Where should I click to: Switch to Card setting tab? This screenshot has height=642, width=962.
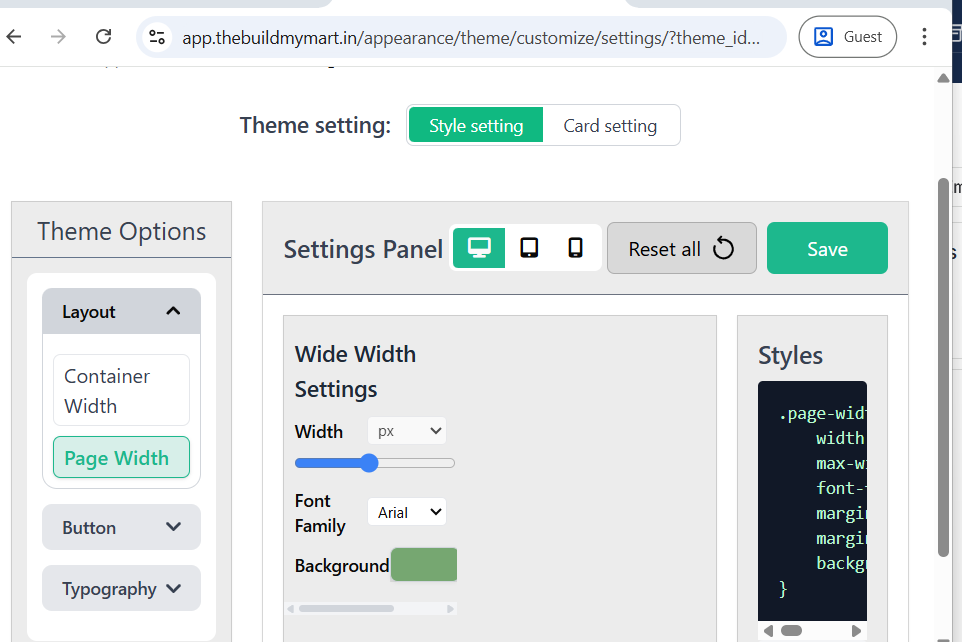click(610, 125)
